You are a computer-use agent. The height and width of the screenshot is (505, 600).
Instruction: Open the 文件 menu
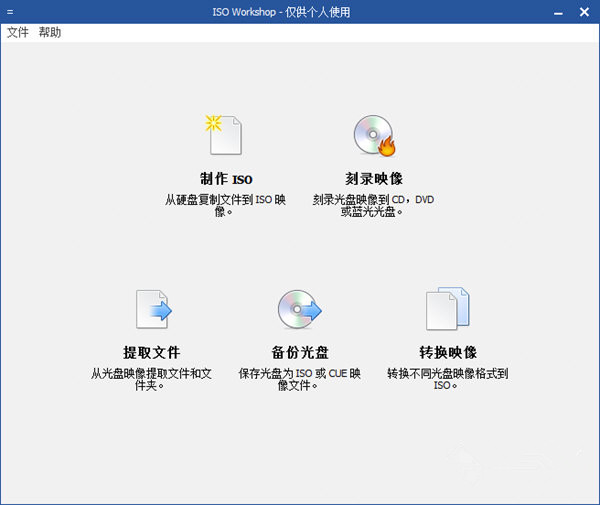point(18,33)
